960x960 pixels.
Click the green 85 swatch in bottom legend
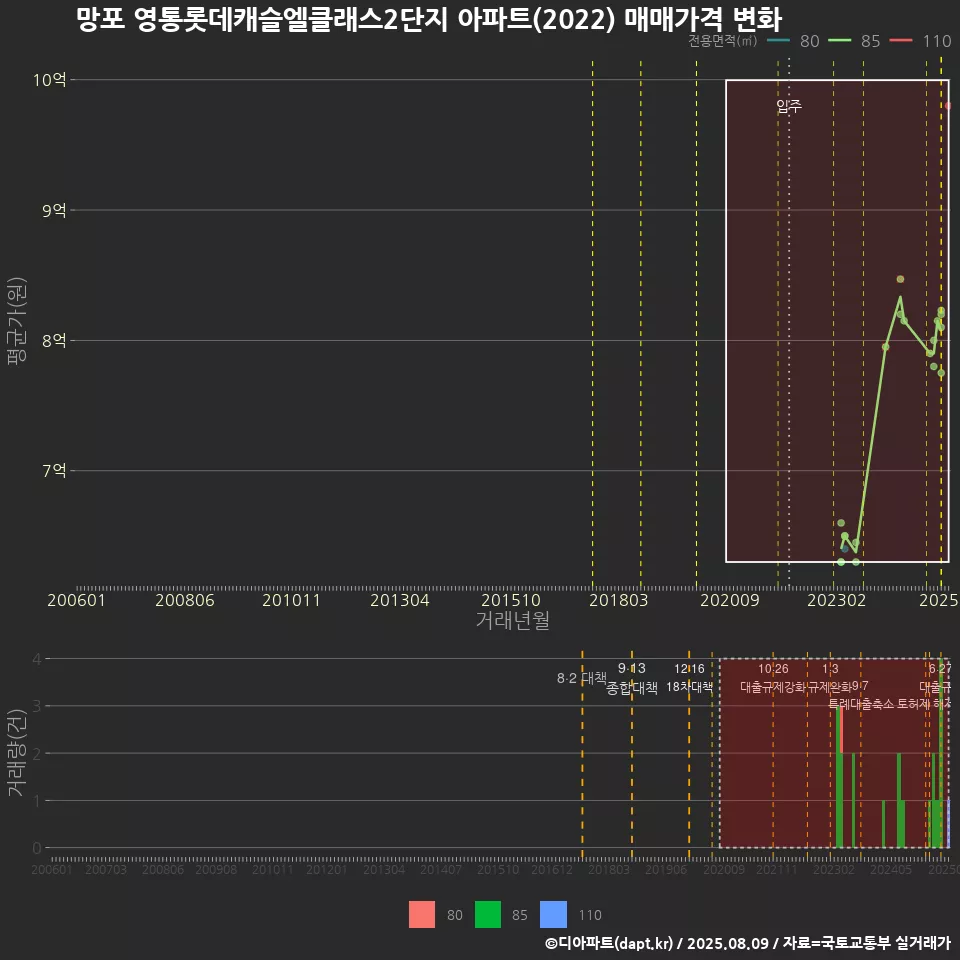487,914
